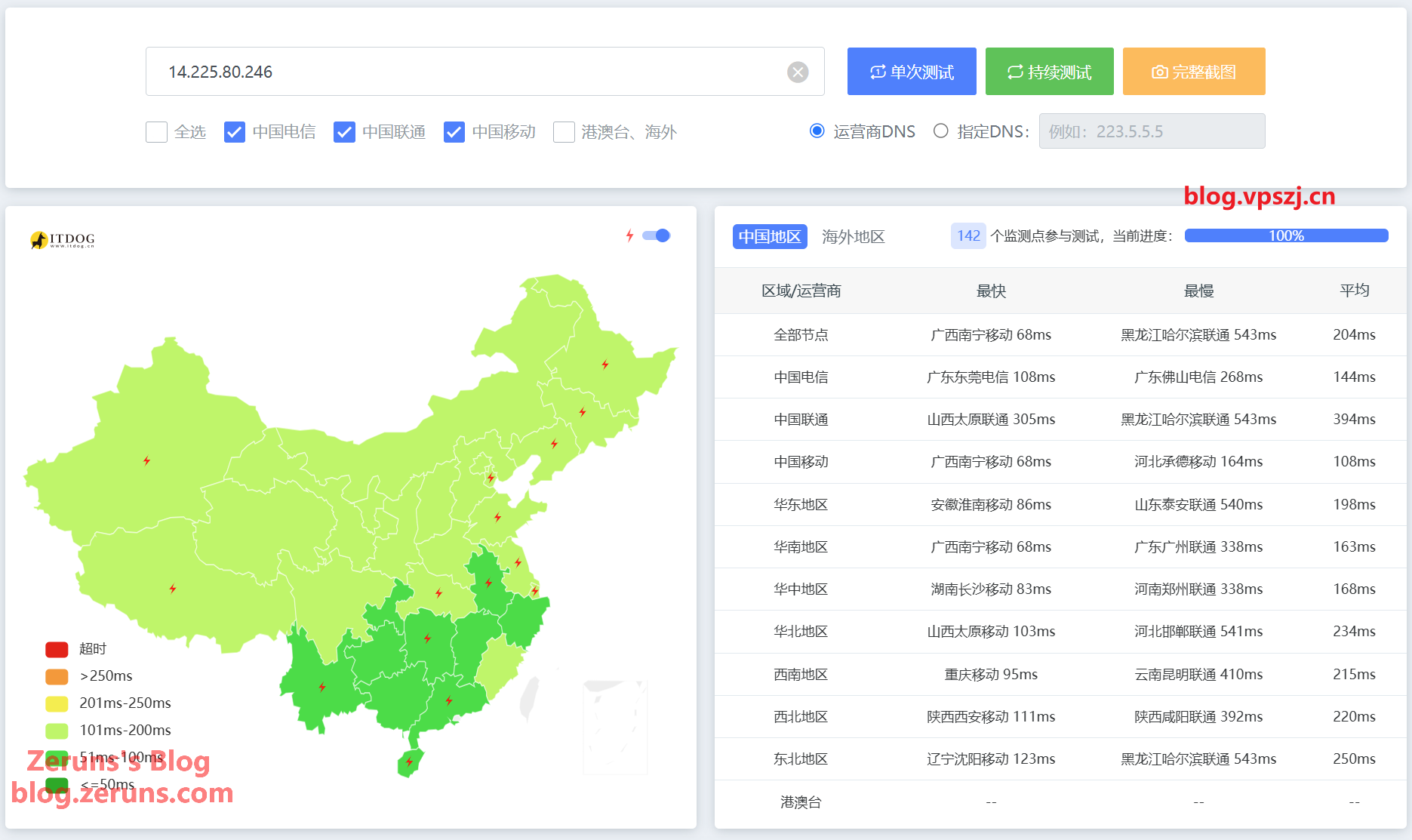Click the red 超时 legend swatch

click(x=57, y=649)
